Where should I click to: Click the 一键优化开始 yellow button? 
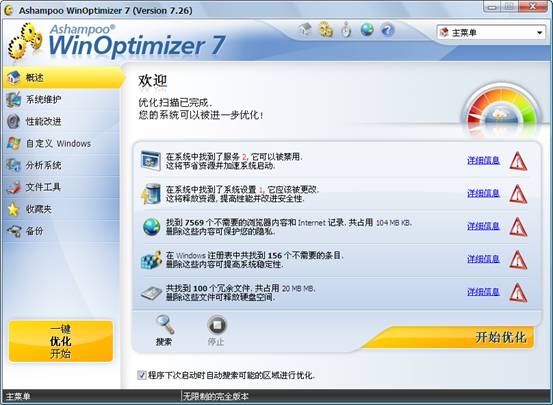61,341
